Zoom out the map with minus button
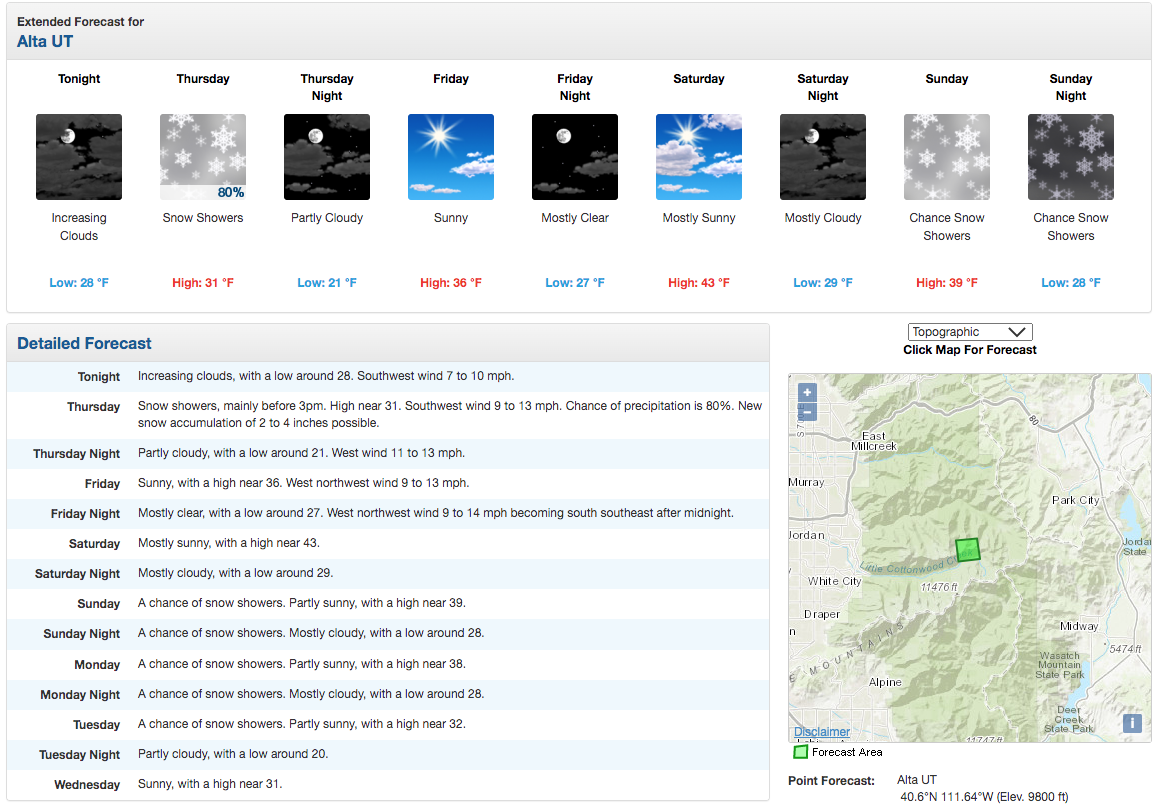 coord(807,412)
